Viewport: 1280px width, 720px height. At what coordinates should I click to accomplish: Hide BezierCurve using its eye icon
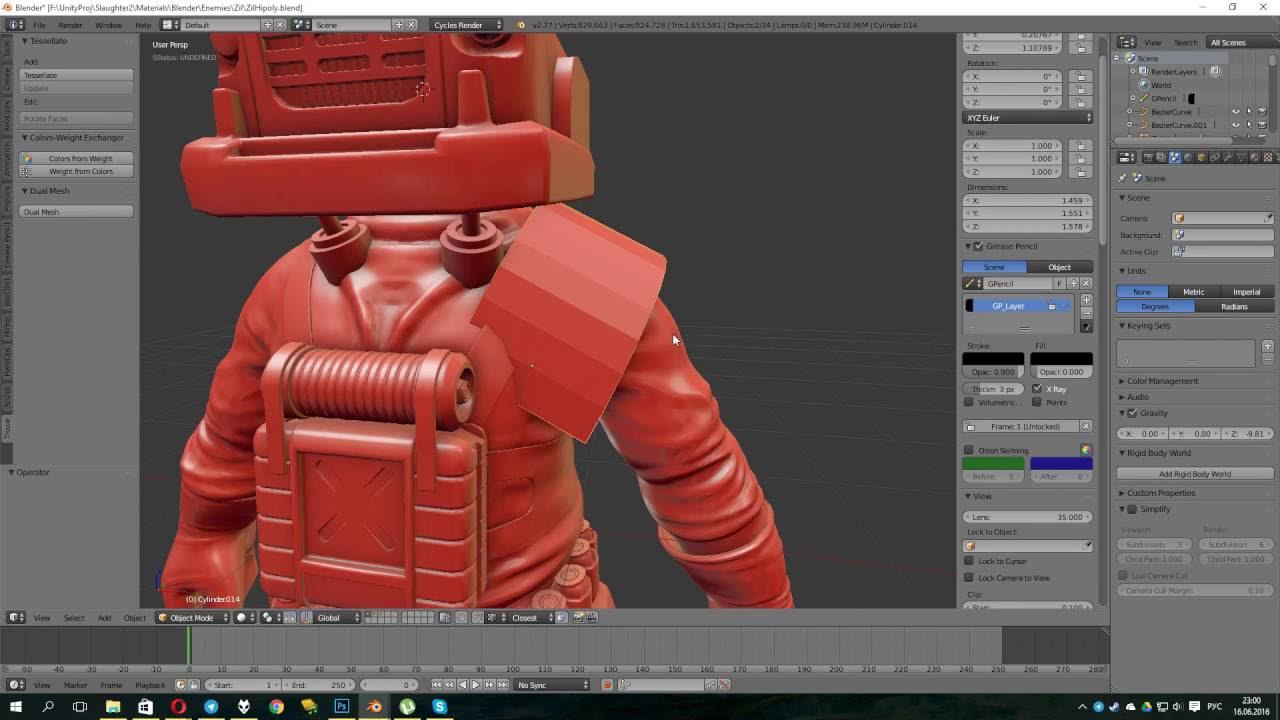[x=1235, y=112]
